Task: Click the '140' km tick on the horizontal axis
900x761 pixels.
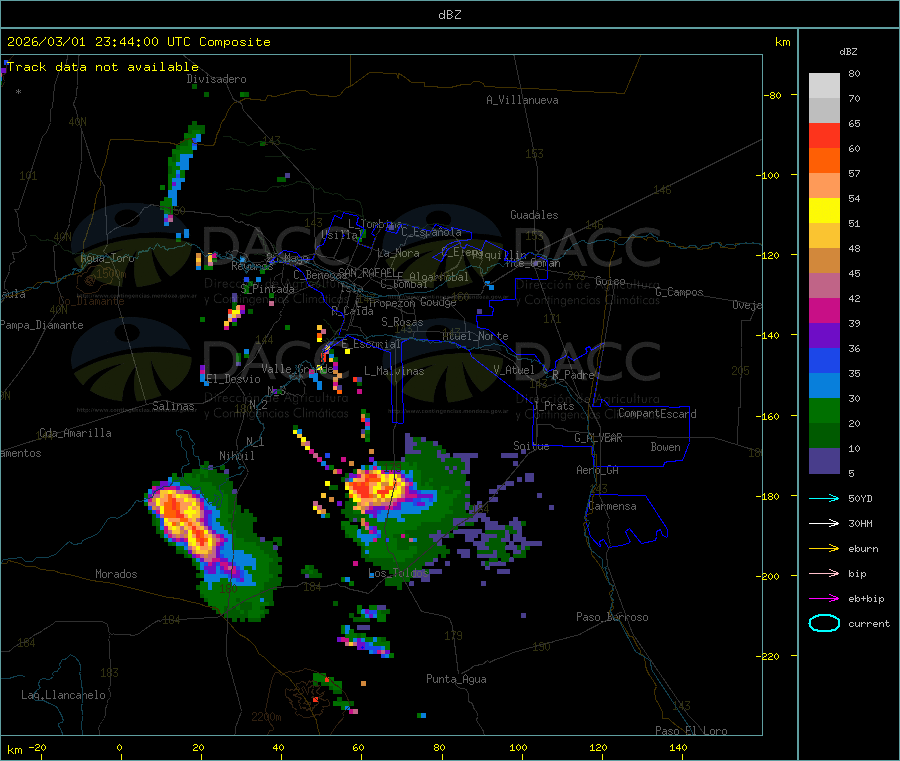Action: 678,747
